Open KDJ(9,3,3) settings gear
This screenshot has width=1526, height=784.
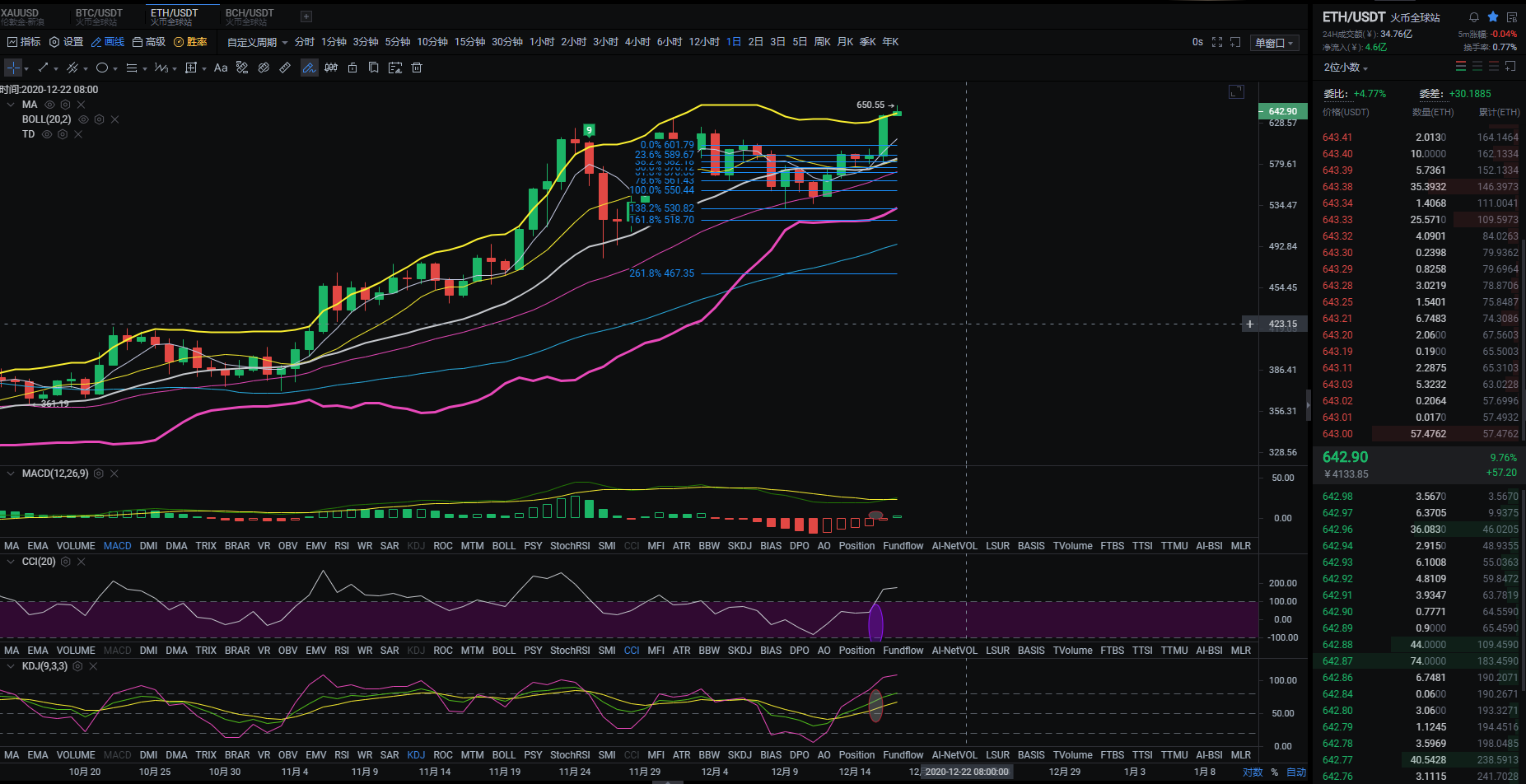77,666
